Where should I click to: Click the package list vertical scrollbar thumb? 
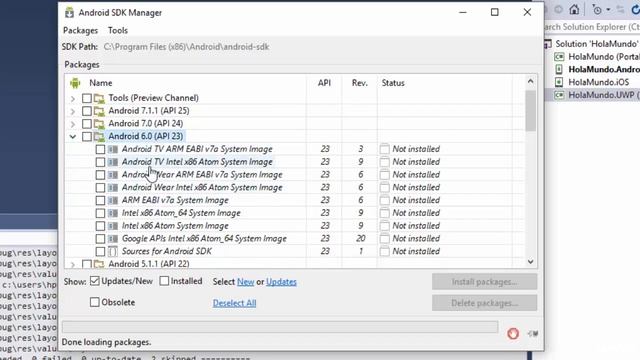tap(530, 111)
